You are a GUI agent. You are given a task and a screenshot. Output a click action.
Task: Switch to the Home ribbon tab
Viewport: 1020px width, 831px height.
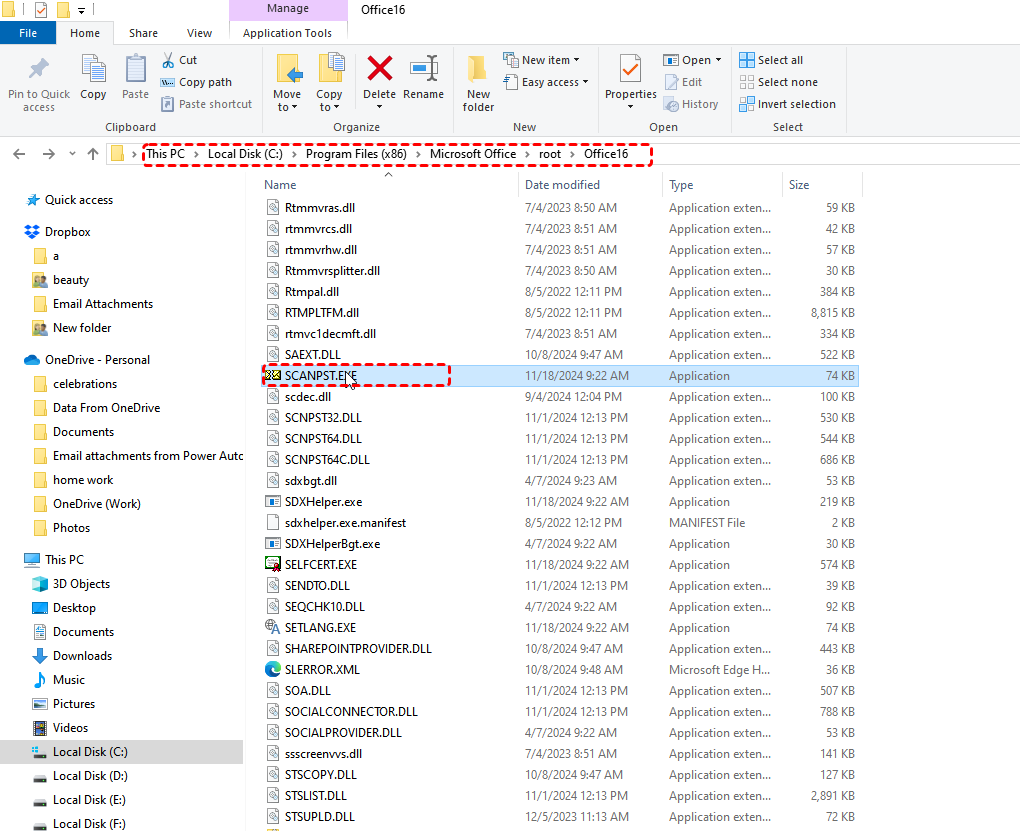[85, 33]
